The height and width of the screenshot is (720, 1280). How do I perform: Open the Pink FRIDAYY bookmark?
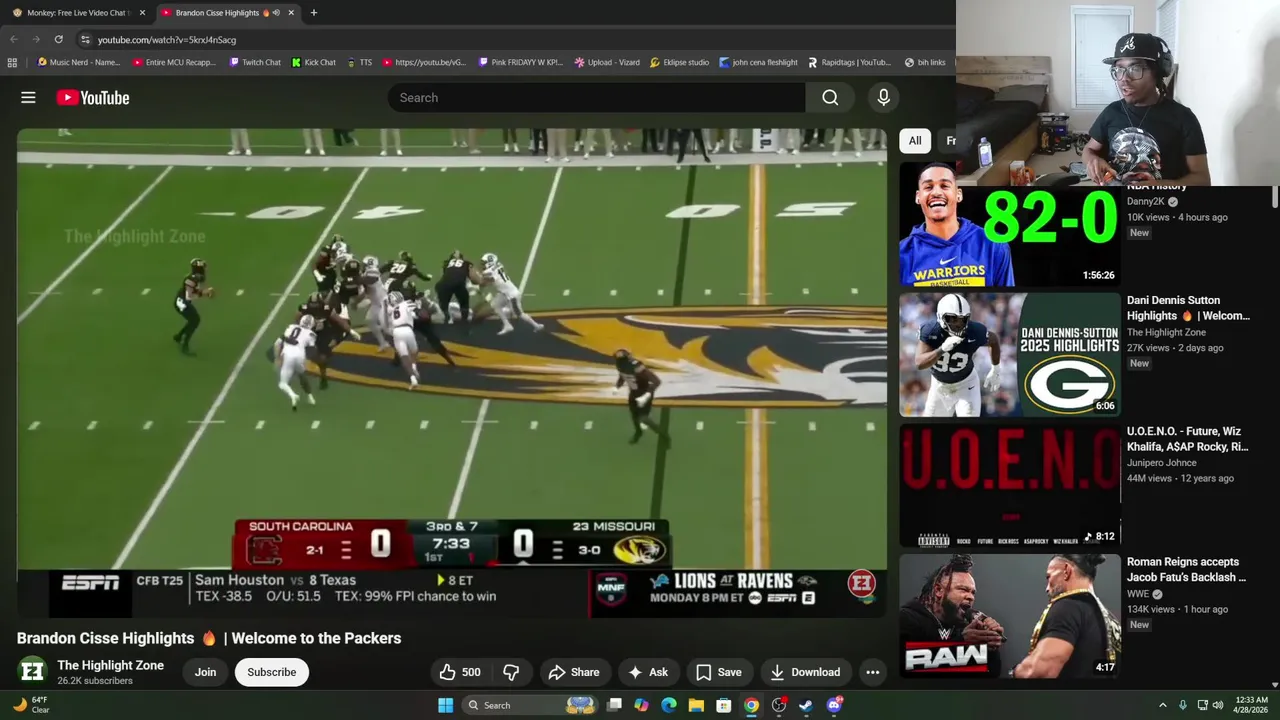click(521, 62)
